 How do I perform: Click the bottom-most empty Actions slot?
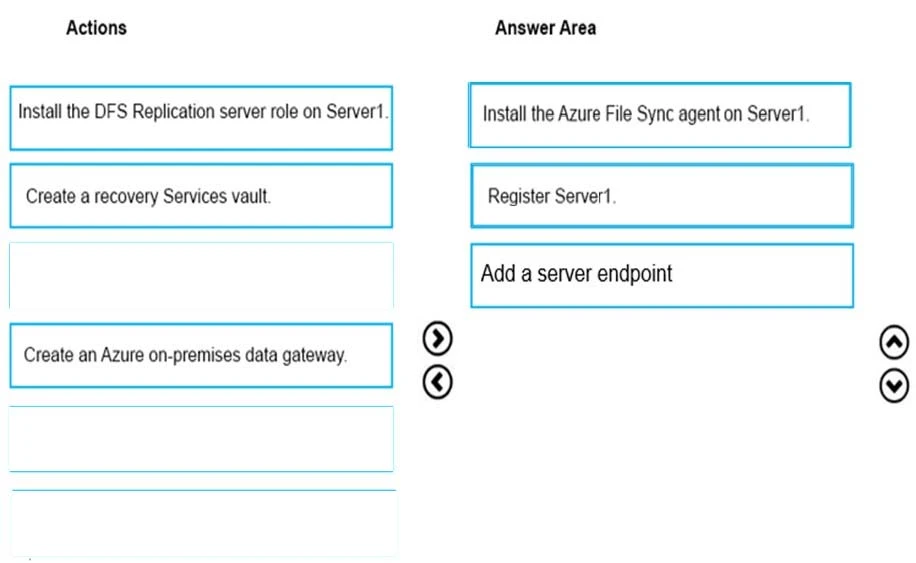204,521
